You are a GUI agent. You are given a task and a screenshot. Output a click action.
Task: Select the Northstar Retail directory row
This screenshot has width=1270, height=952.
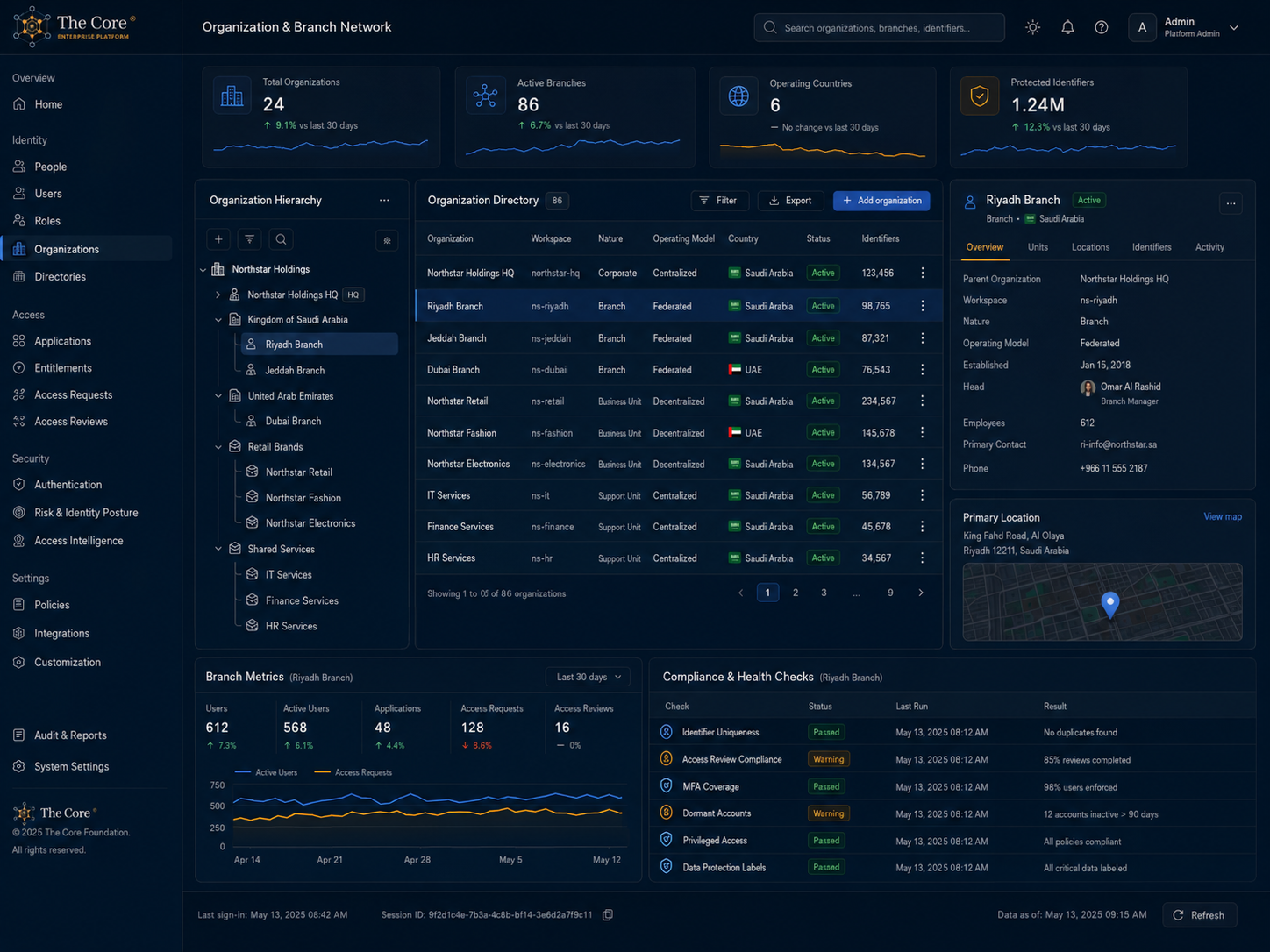[679, 401]
